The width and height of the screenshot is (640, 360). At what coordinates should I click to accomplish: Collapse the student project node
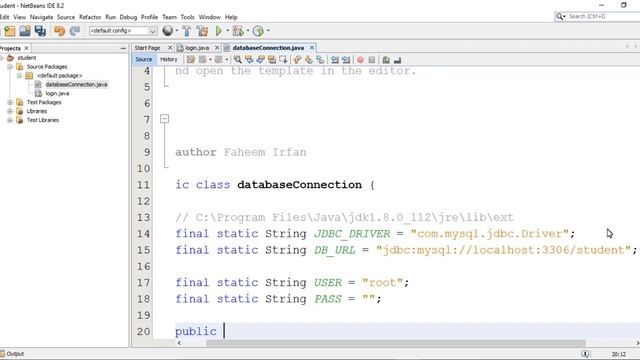[2, 58]
